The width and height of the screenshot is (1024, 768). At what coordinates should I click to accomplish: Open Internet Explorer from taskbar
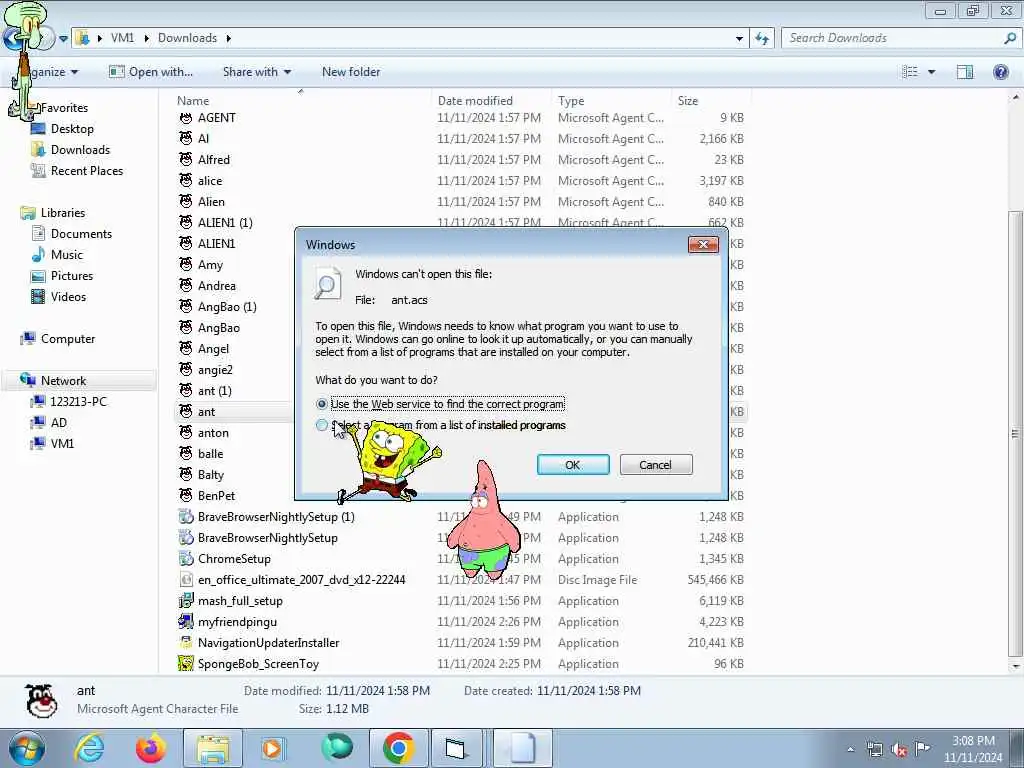point(89,748)
